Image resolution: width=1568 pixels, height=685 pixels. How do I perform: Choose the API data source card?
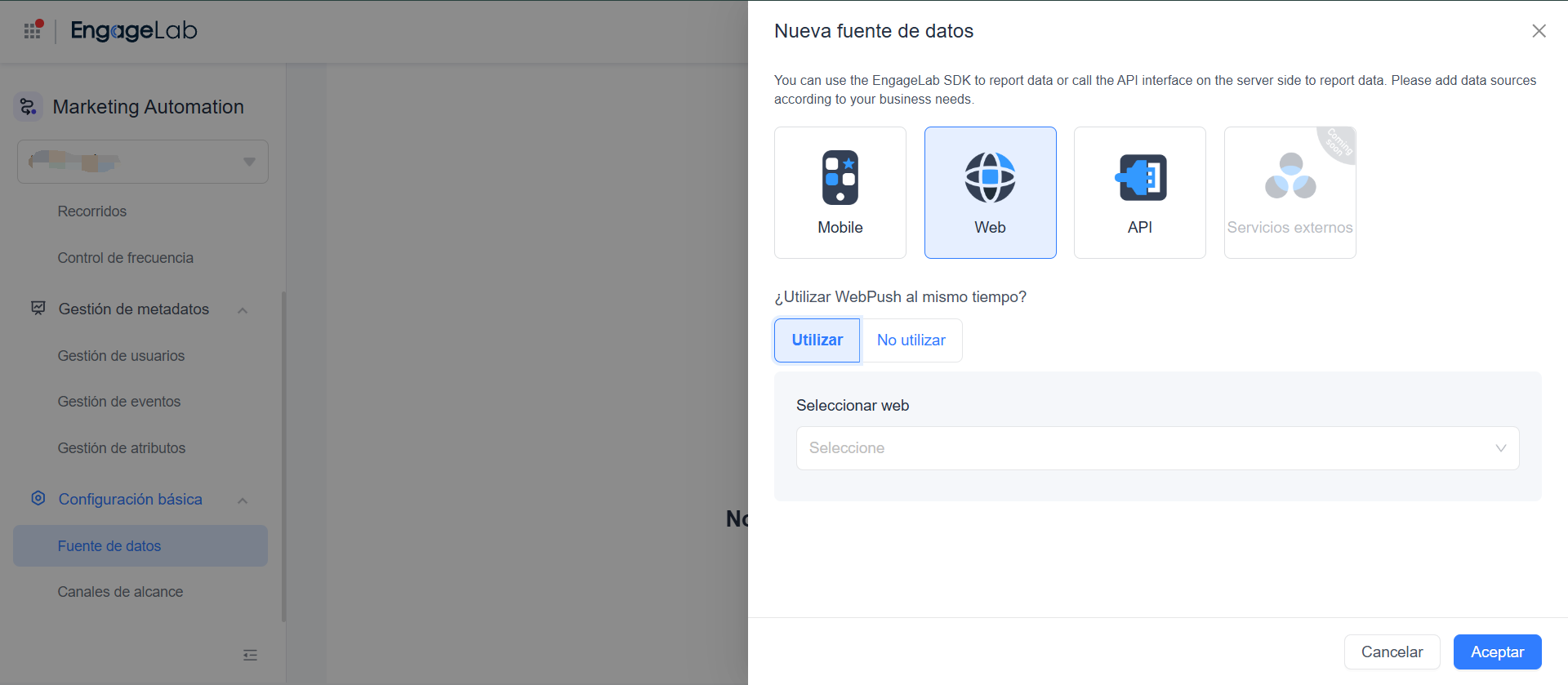click(1140, 193)
